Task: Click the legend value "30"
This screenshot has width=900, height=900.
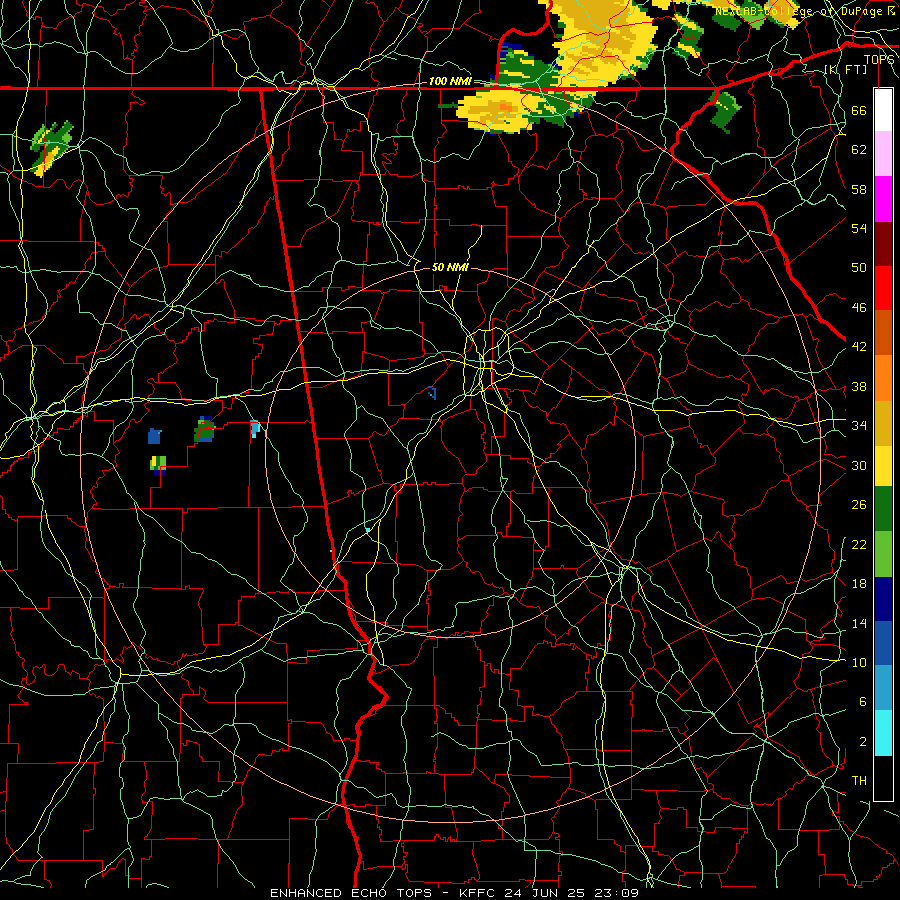Action: coord(859,465)
